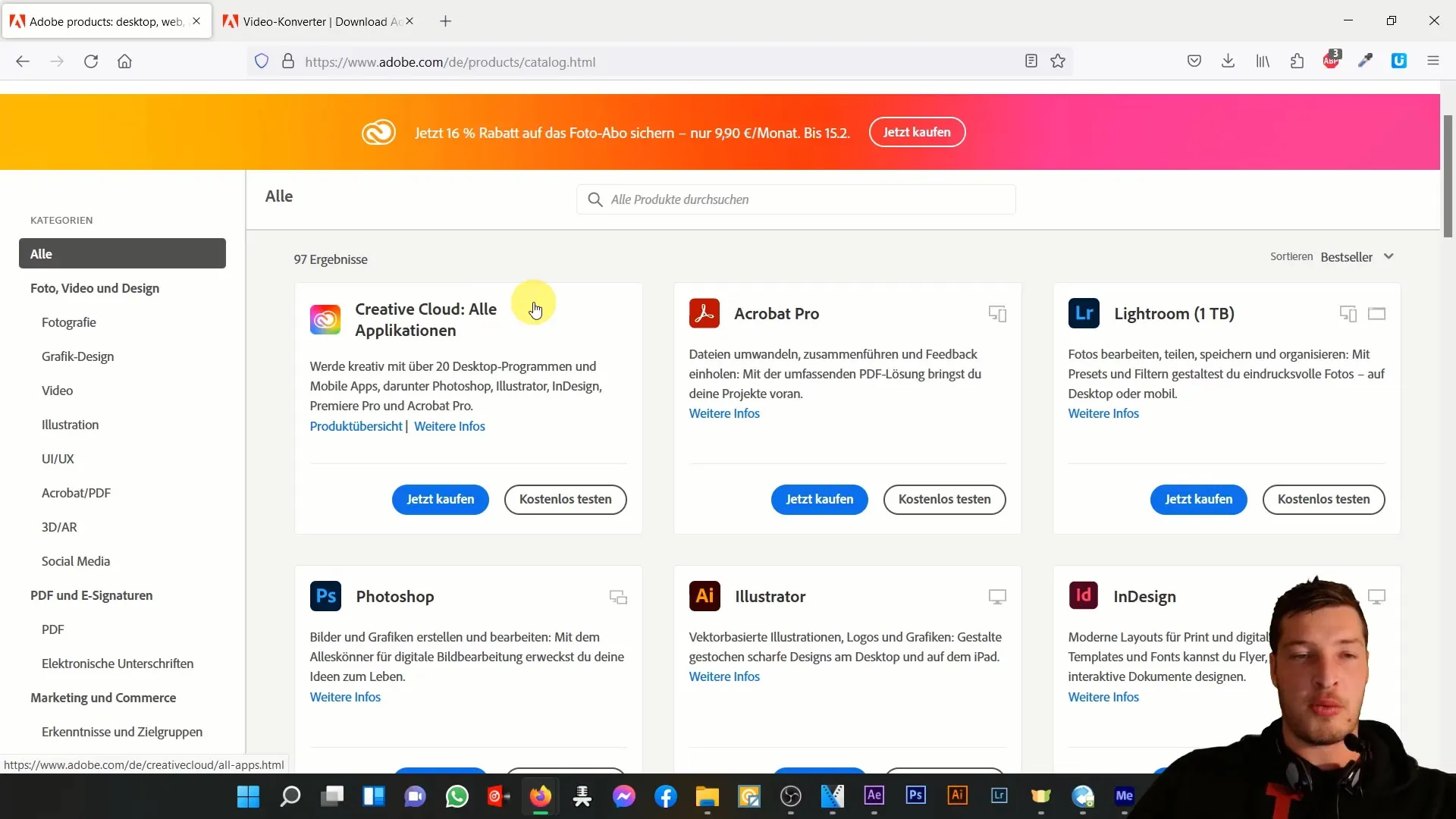Click the Photoshop product icon
1456x819 pixels.
coord(326,595)
